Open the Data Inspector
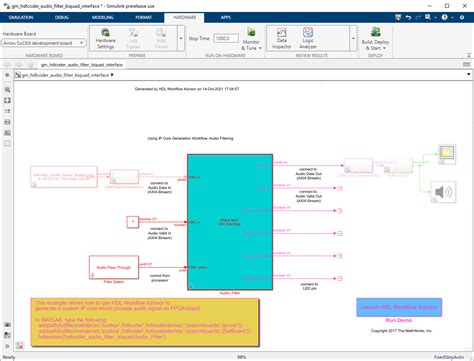 [x=282, y=38]
